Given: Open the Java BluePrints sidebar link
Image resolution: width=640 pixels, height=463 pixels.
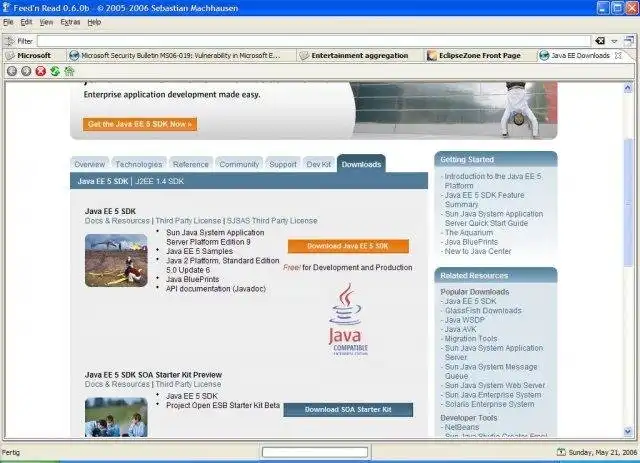Looking at the screenshot, I should click(x=471, y=242).
